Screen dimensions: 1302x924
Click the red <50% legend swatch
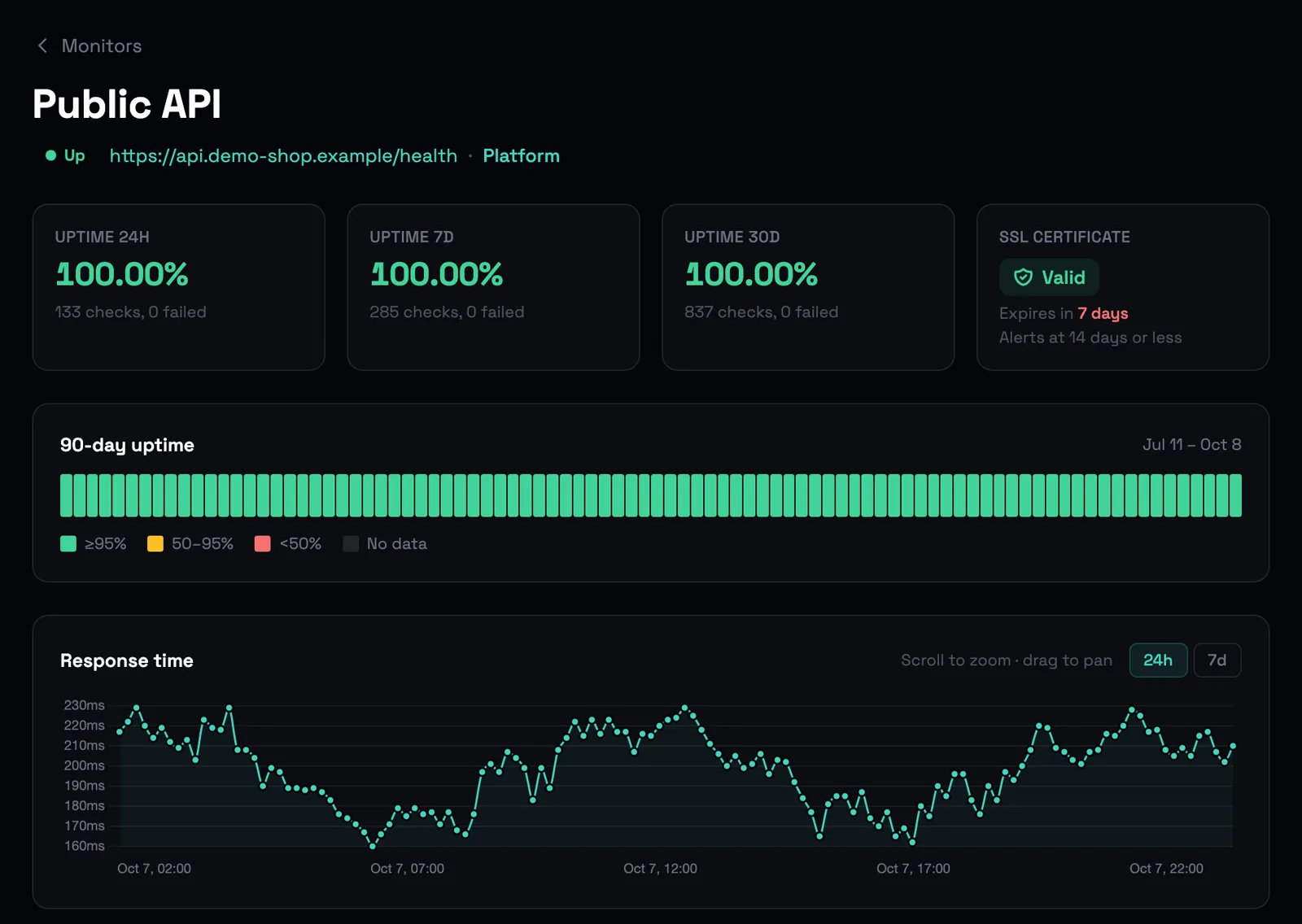262,543
